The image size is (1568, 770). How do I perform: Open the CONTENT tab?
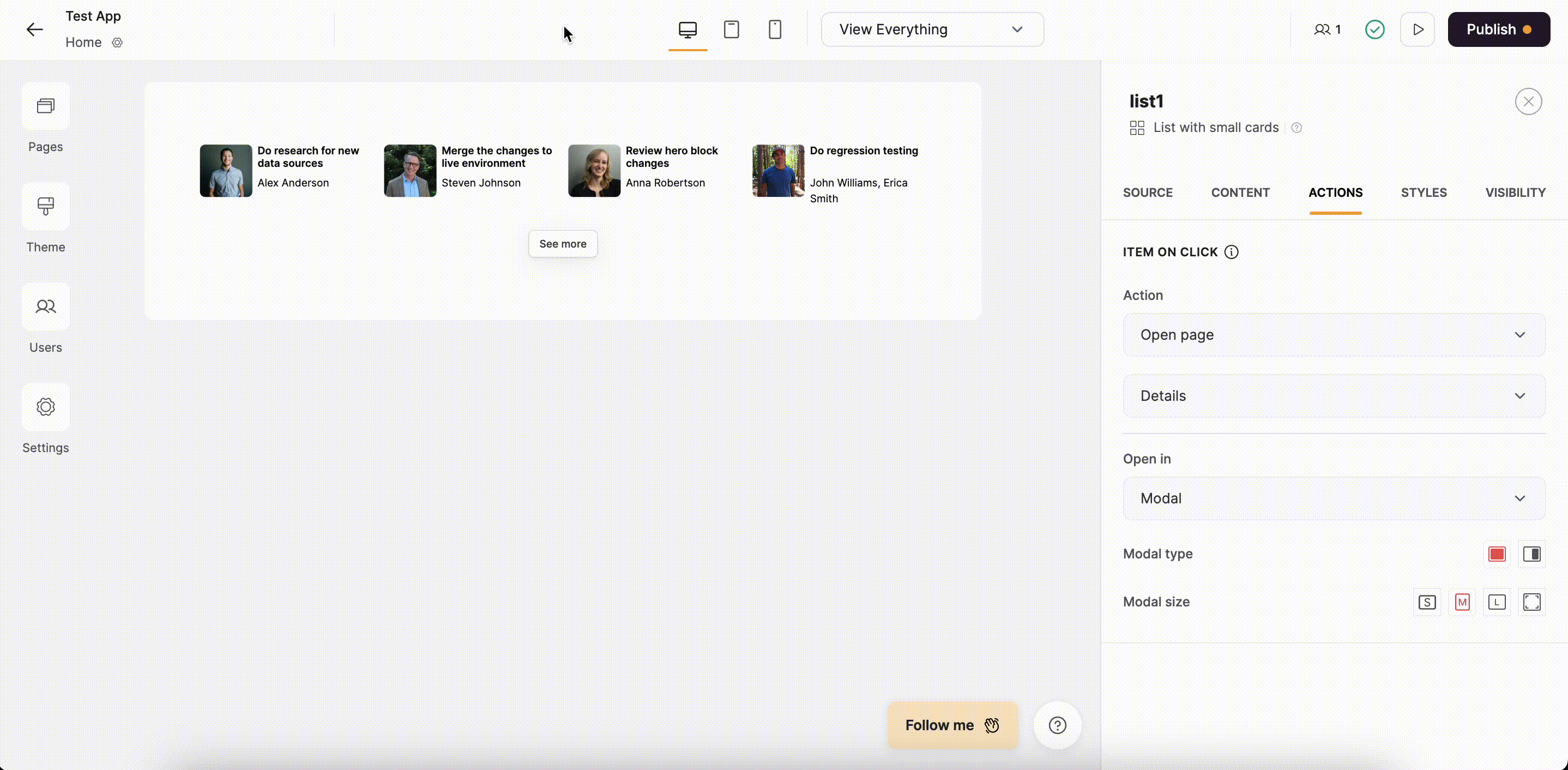[1240, 192]
